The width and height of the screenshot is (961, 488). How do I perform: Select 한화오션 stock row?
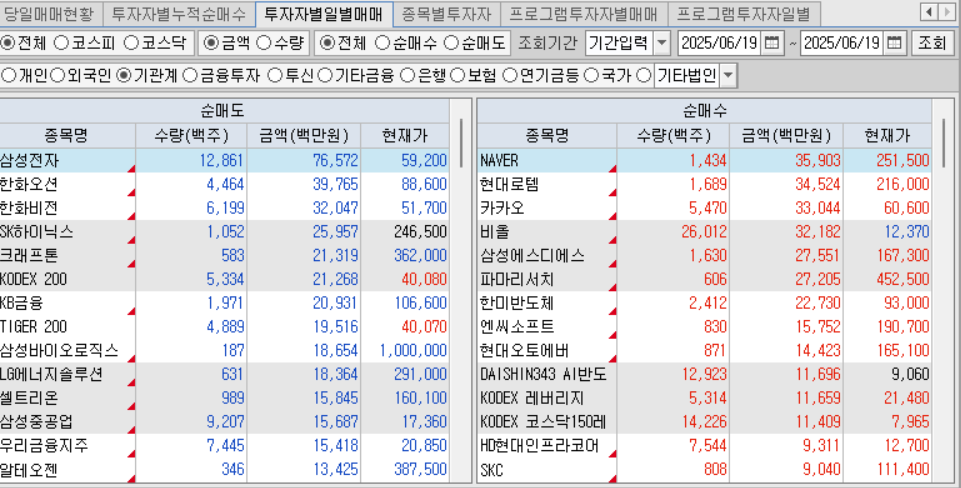click(224, 184)
